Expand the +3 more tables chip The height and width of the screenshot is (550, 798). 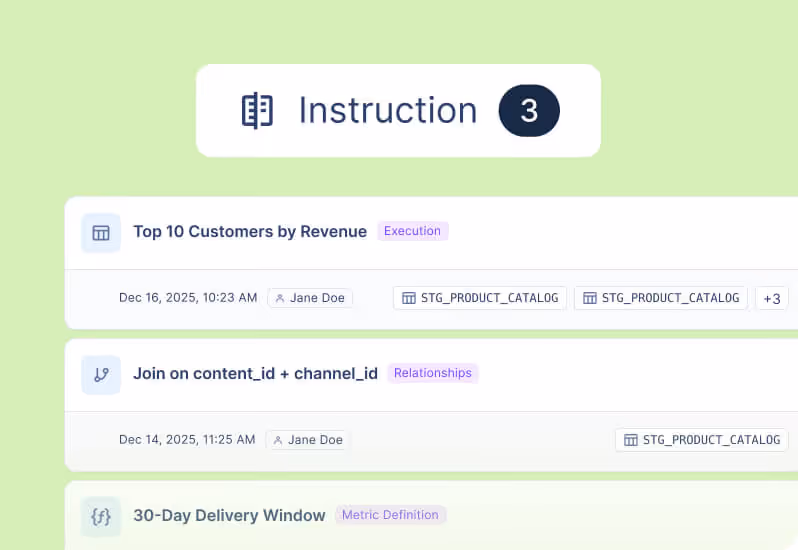(772, 298)
